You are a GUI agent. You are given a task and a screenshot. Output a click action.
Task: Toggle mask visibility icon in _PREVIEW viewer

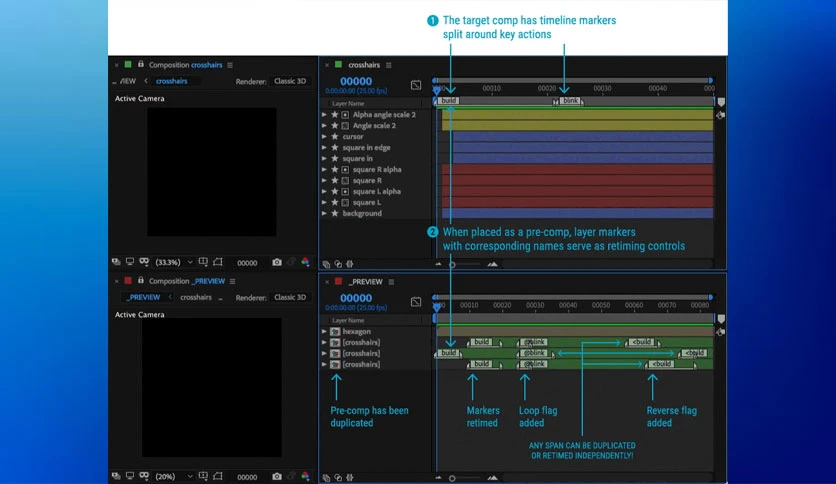click(144, 476)
